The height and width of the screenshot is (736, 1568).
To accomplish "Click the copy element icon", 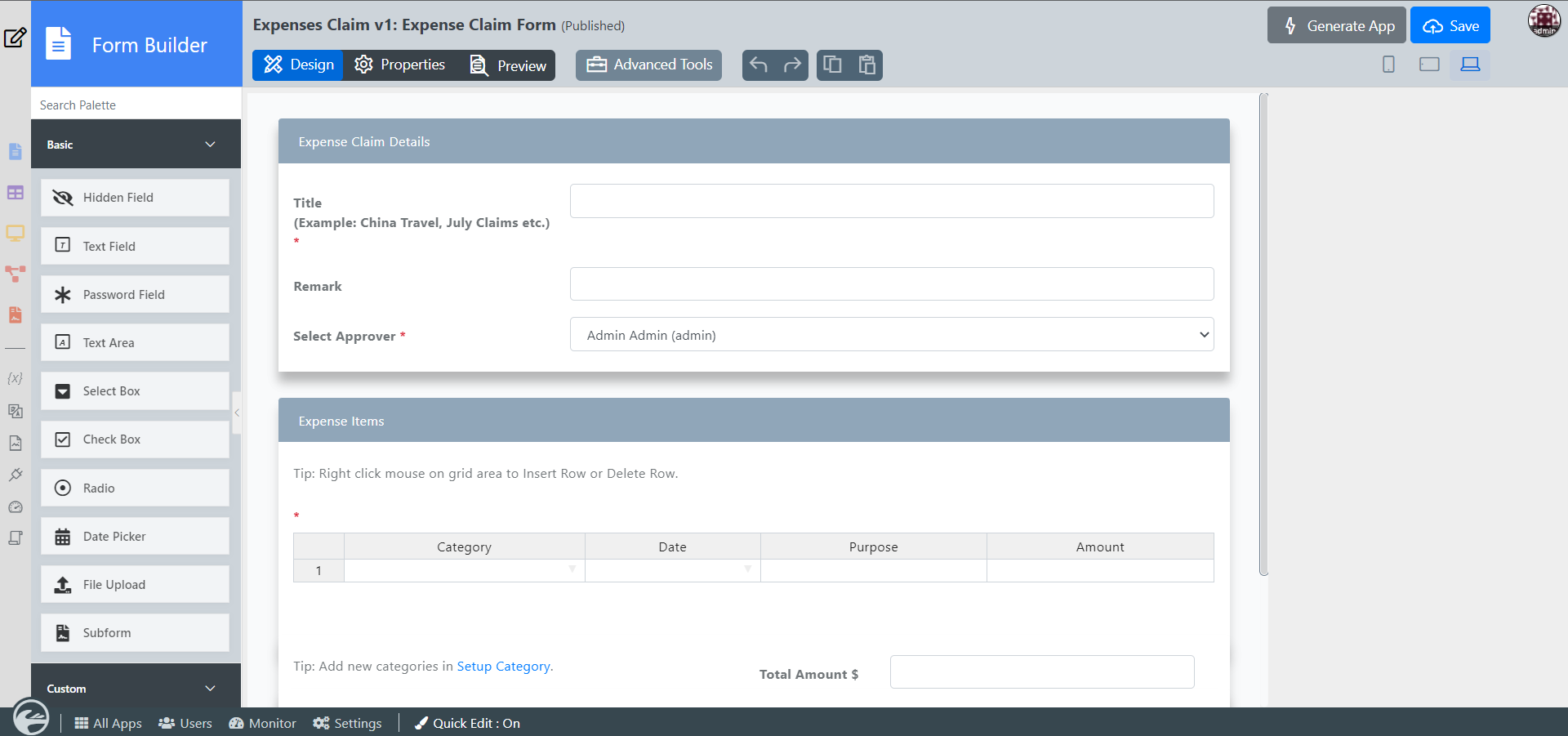I will point(832,65).
